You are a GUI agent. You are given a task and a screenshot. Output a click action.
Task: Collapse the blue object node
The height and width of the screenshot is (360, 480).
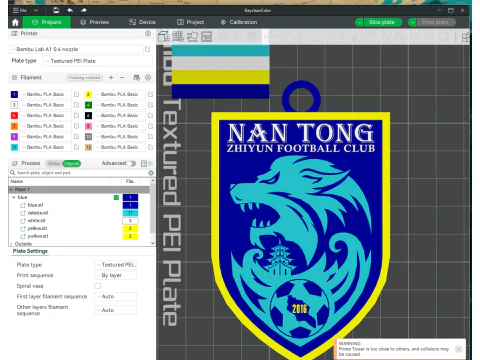(x=14, y=197)
